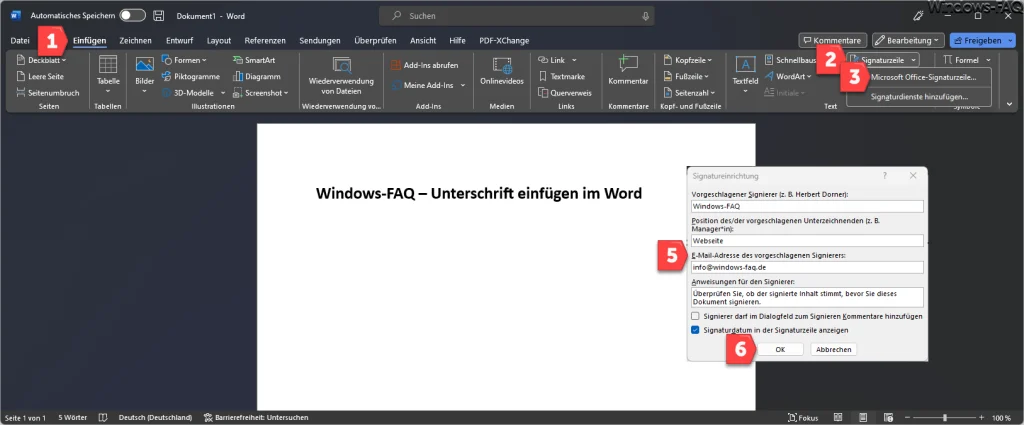Choose Signaturdienste hinzufügen... menu entry
This screenshot has width=1024, height=425.
point(920,97)
